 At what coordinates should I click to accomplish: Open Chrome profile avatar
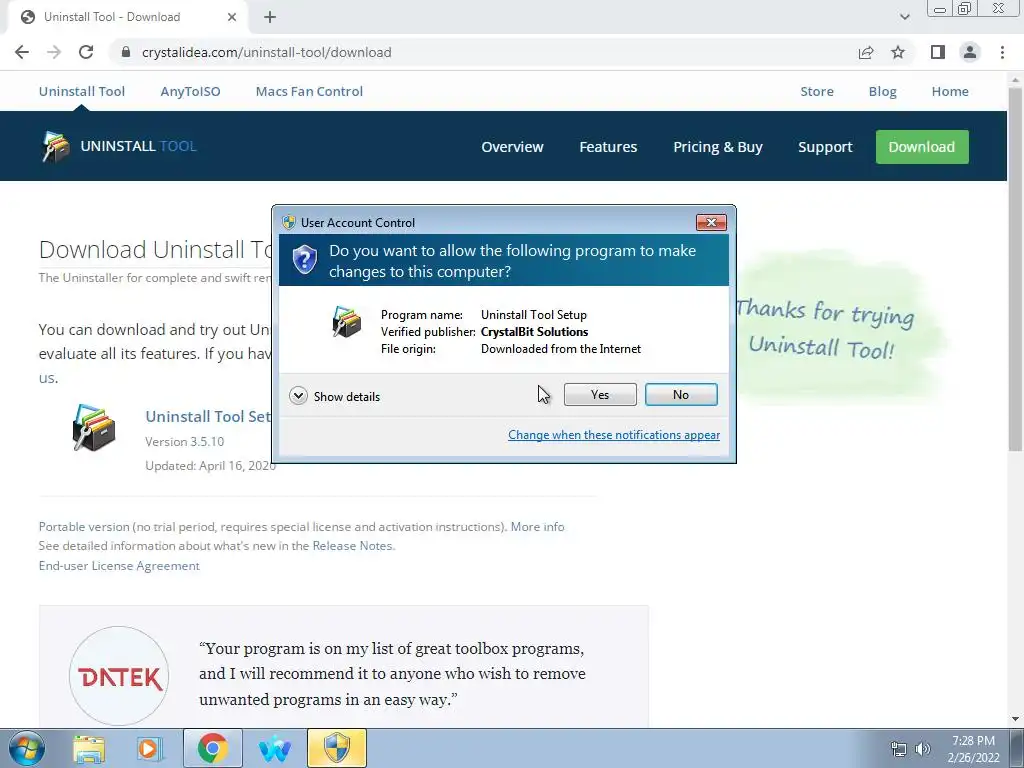click(x=970, y=52)
